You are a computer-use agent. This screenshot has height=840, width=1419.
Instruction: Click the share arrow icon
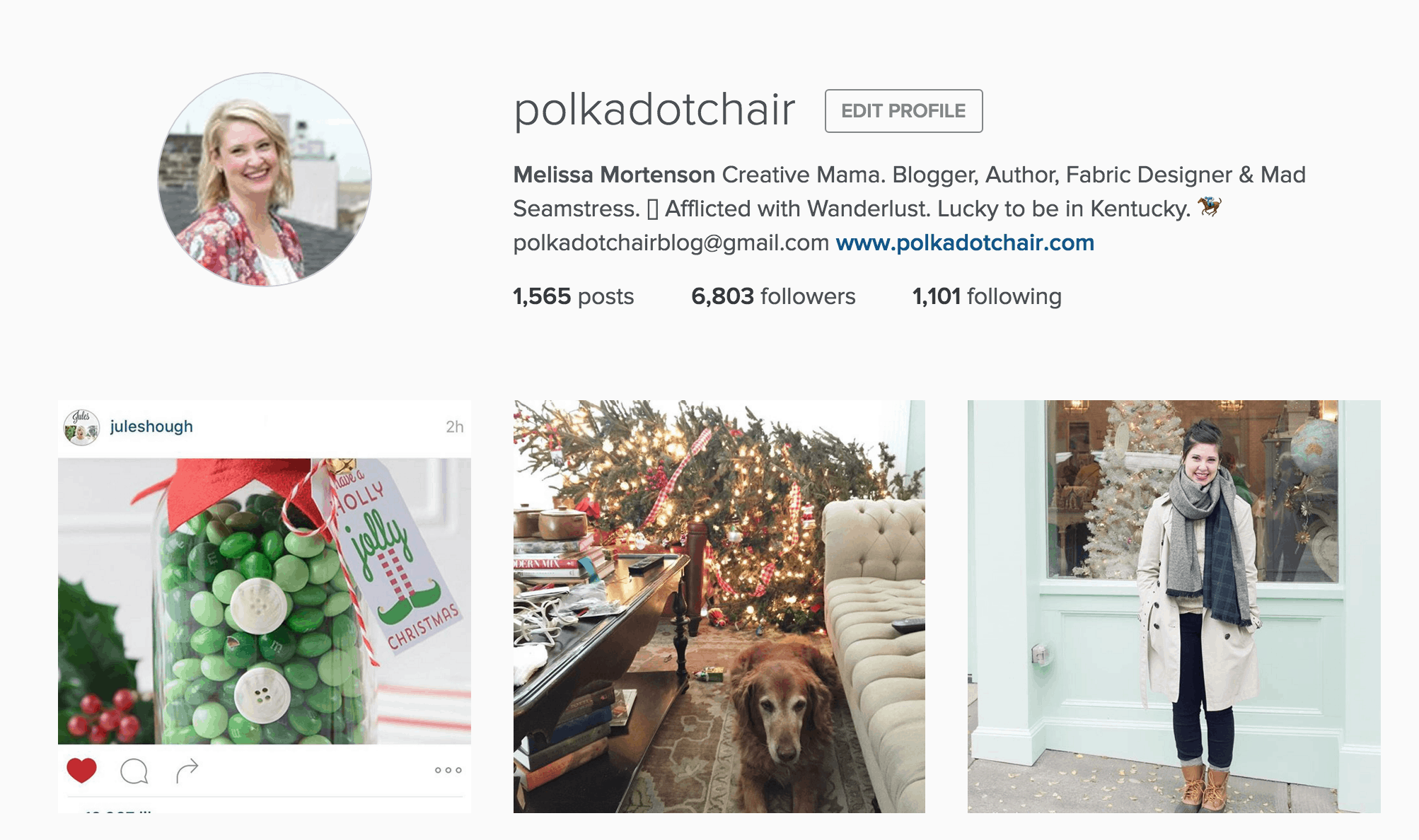[187, 771]
